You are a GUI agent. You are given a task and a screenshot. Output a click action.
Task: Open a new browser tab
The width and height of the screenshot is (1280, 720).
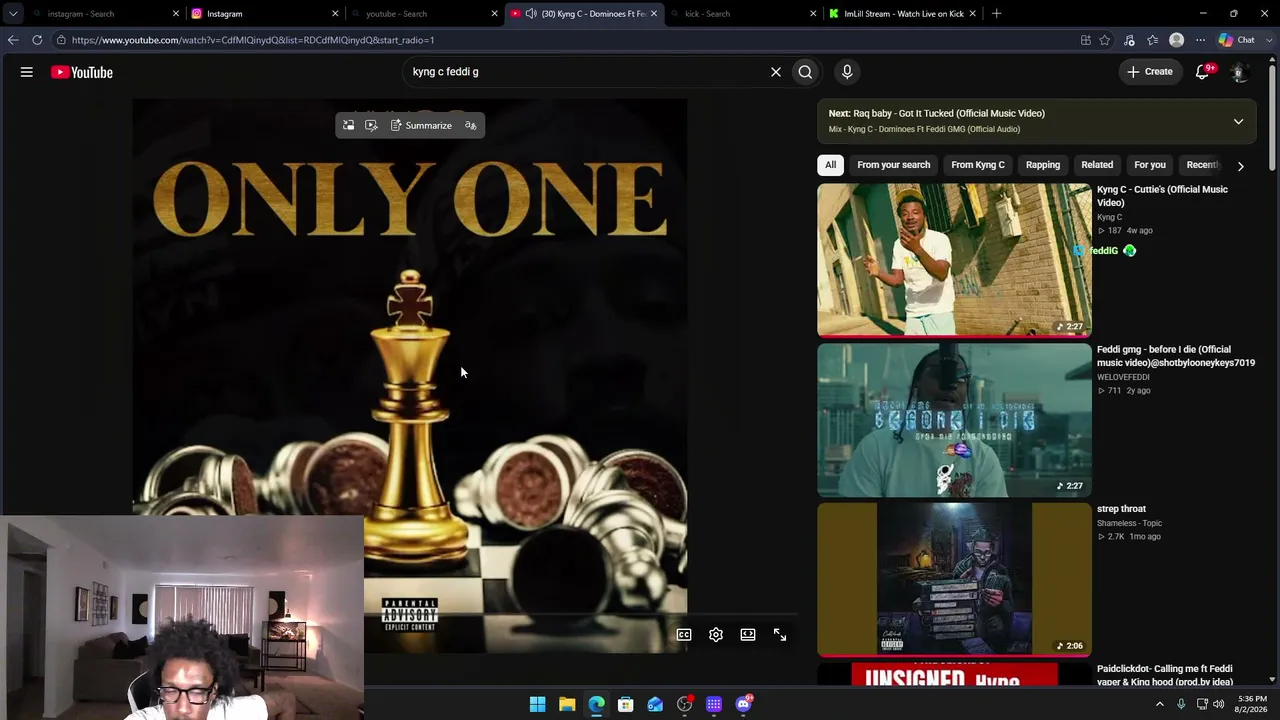click(x=996, y=14)
